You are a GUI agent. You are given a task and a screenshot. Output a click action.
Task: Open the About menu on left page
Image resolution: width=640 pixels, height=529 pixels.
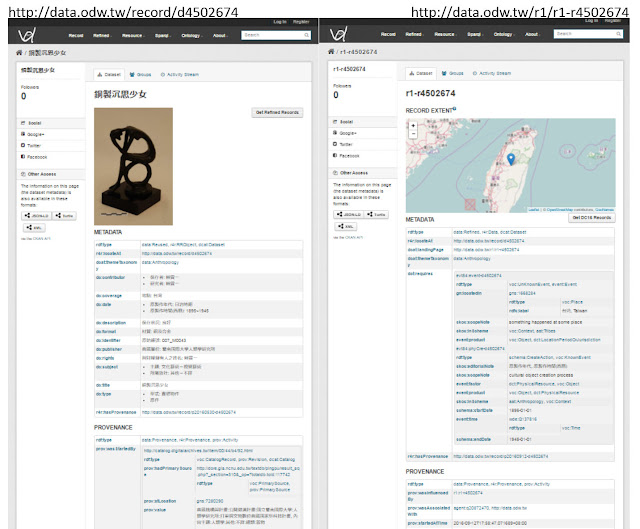point(220,36)
